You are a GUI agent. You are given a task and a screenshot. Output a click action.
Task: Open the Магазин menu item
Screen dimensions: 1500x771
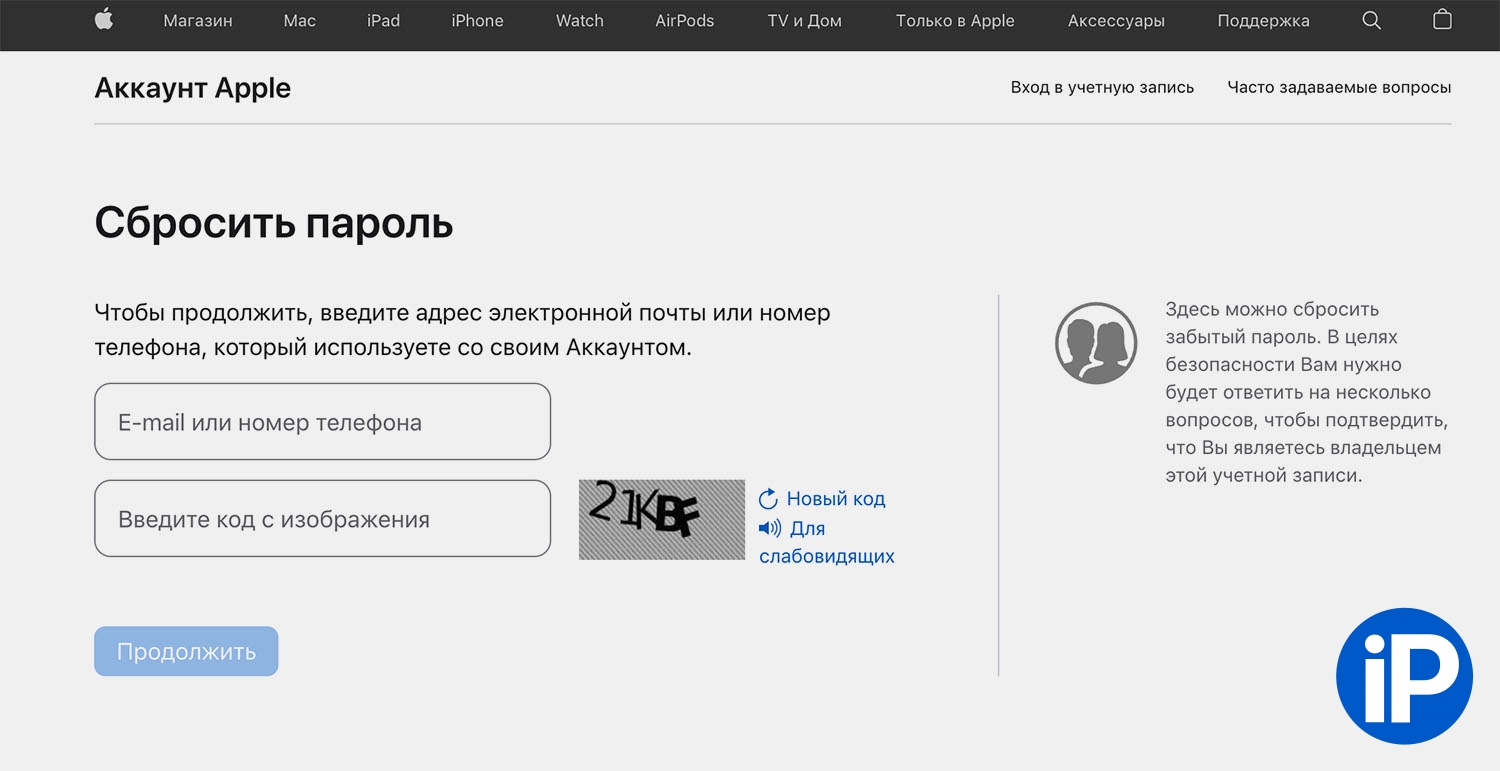198,20
